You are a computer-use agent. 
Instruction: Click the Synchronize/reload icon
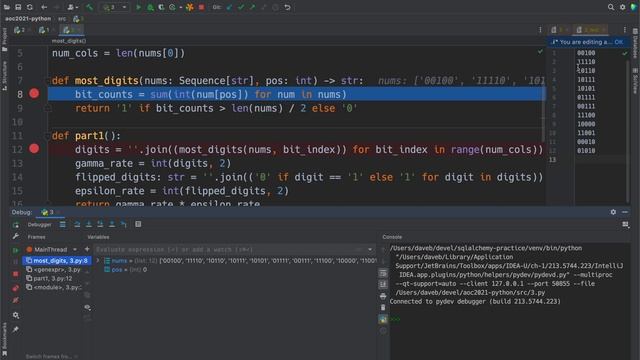click(30, 7)
